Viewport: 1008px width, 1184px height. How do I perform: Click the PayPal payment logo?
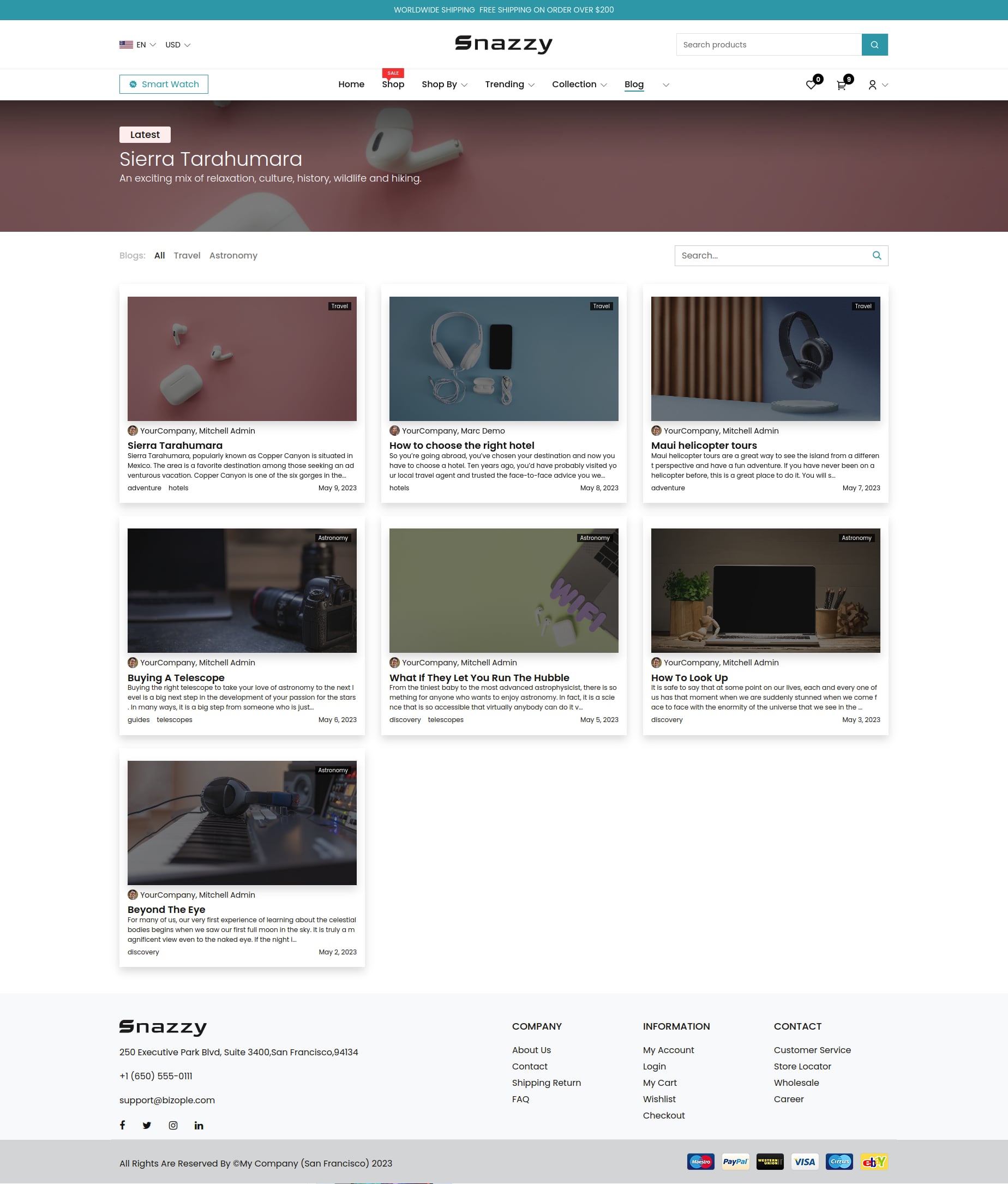735,1162
